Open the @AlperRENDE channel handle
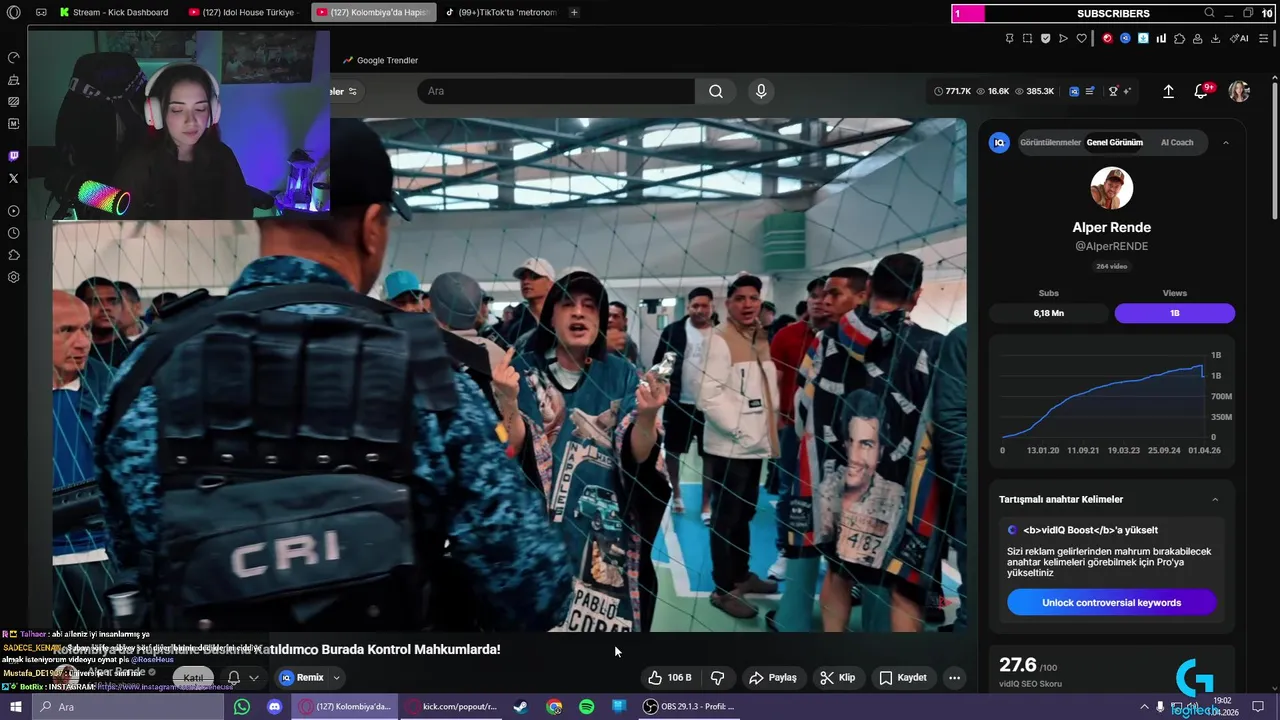 pos(1111,246)
